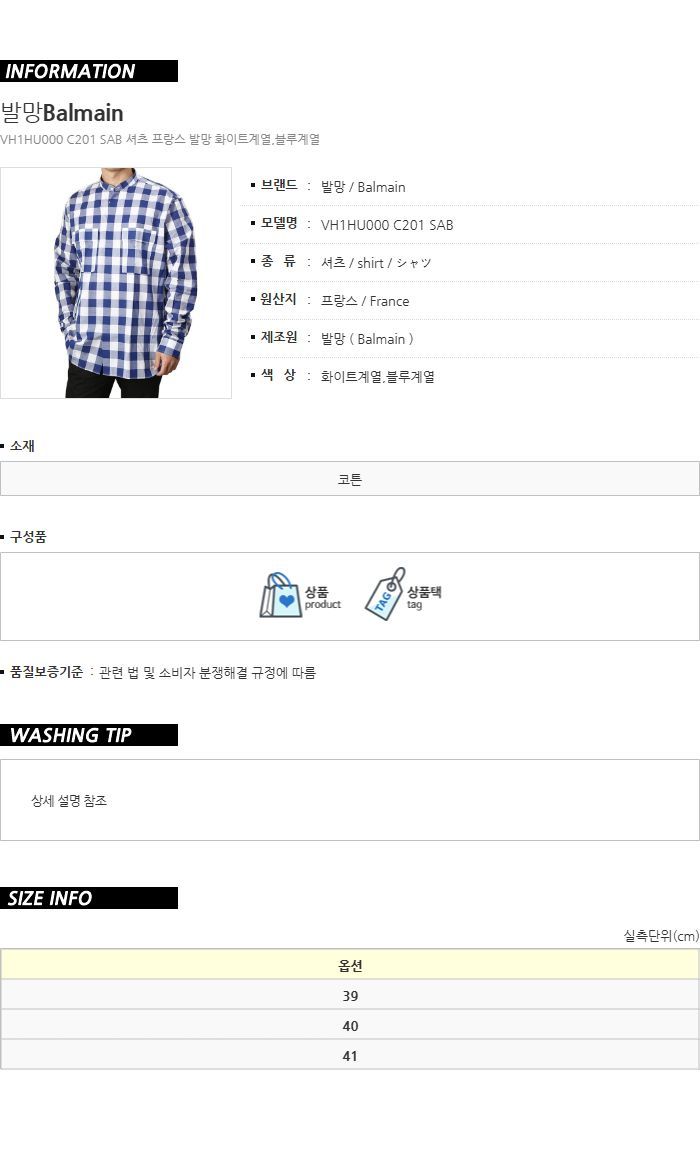Viewport: 700px width, 1155px height.
Task: Click the 옵션 table column header
Action: pos(350,965)
